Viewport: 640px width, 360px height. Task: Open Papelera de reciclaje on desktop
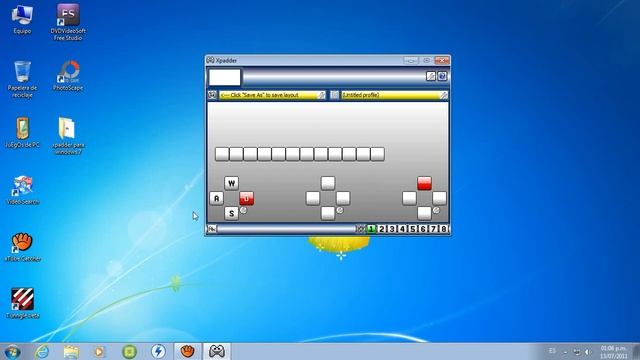click(22, 79)
